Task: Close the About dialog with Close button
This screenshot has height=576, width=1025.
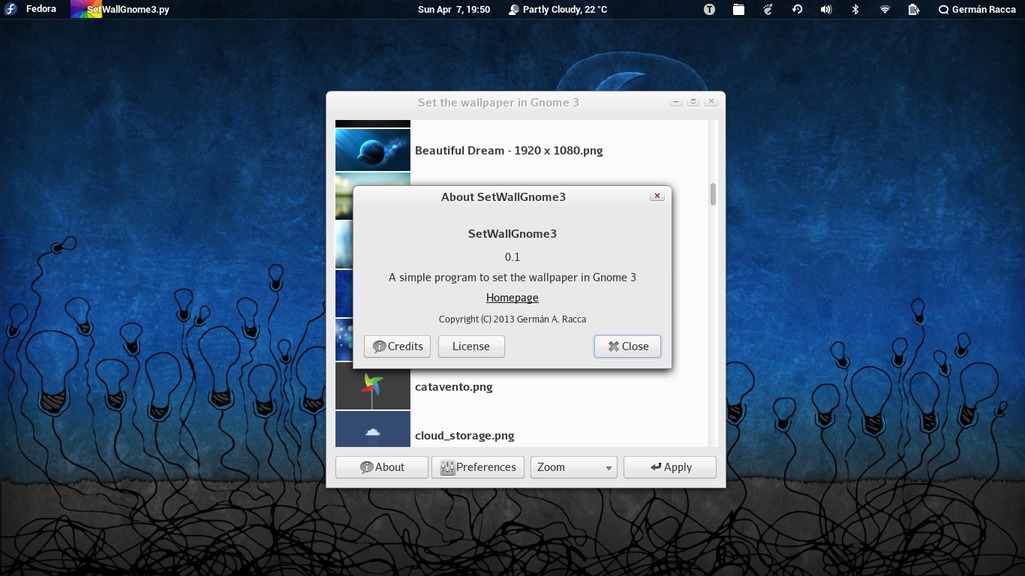Action: 628,347
